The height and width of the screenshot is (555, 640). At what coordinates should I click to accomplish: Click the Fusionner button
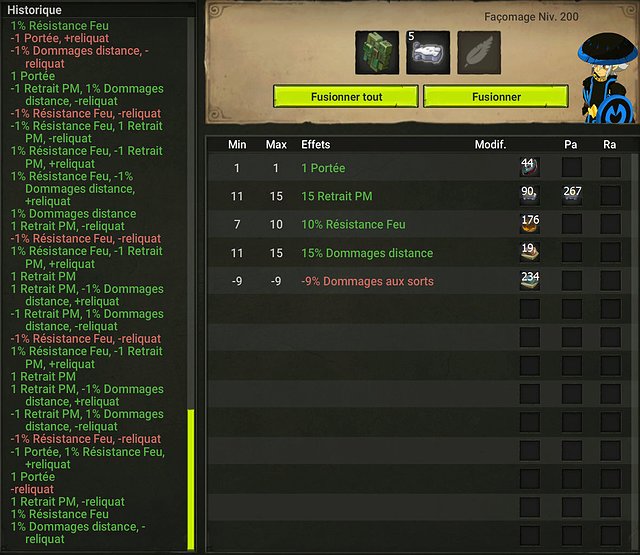coord(496,97)
